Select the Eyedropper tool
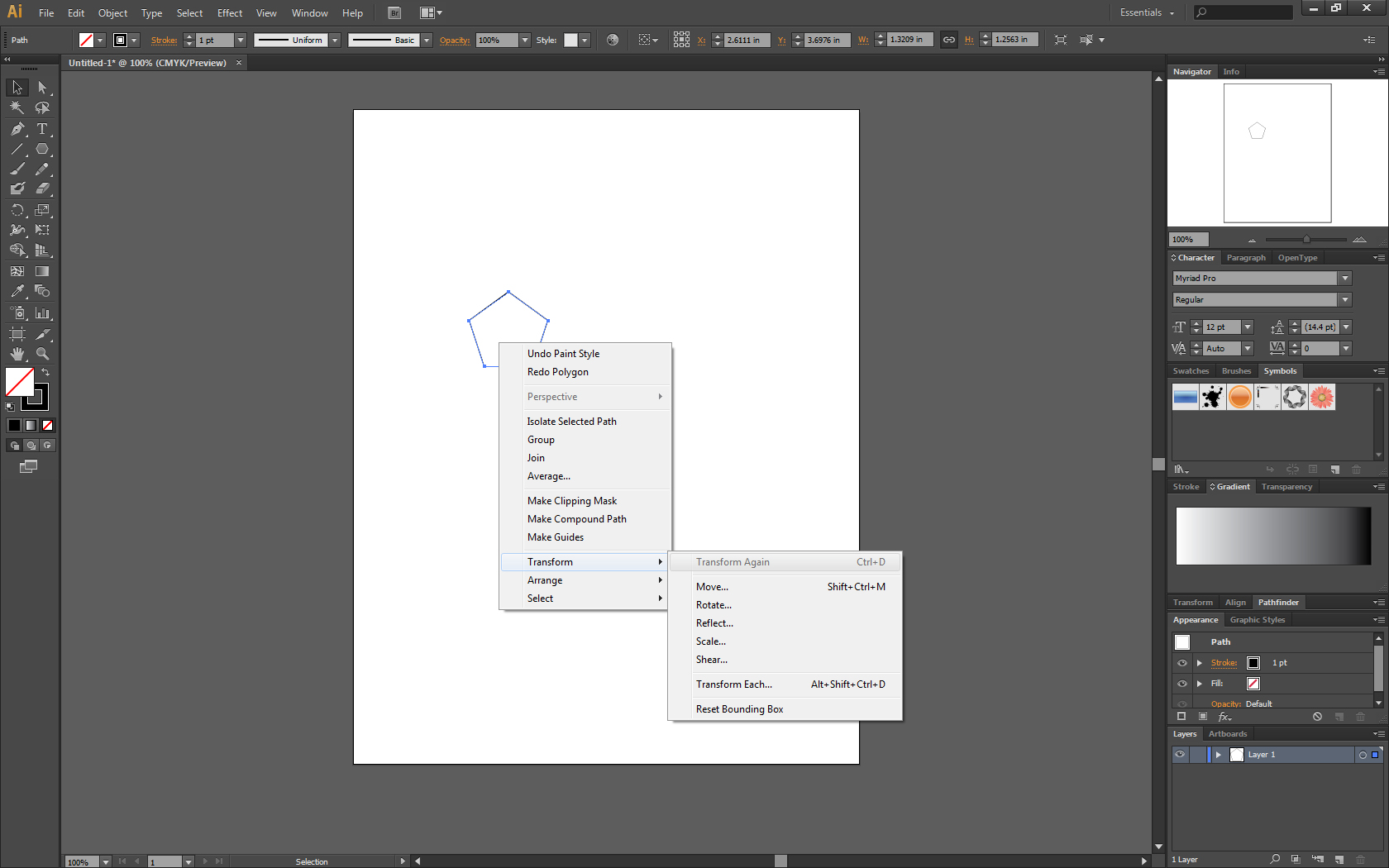This screenshot has width=1389, height=868. point(17,291)
